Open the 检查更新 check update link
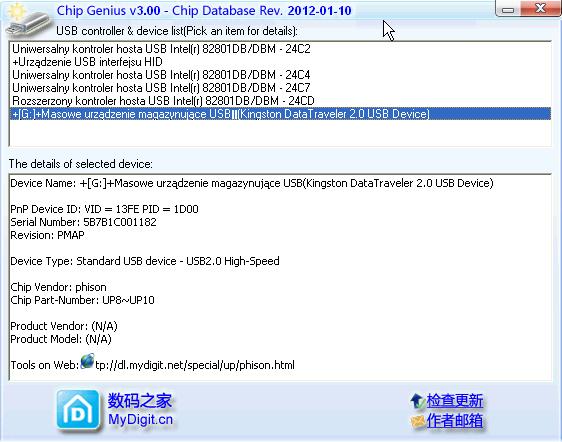 pyautogui.click(x=454, y=401)
